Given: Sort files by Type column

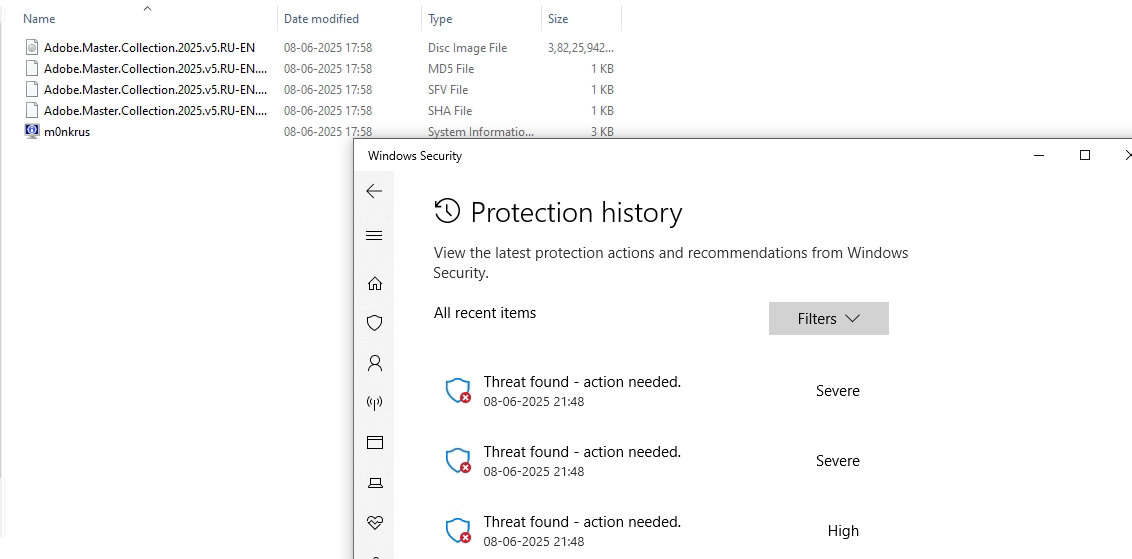Looking at the screenshot, I should (x=482, y=19).
